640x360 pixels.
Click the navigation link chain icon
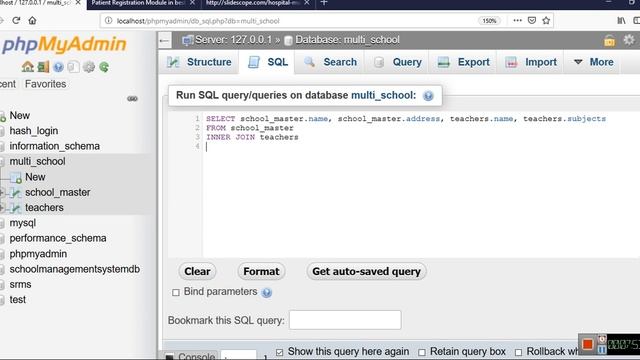click(132, 99)
